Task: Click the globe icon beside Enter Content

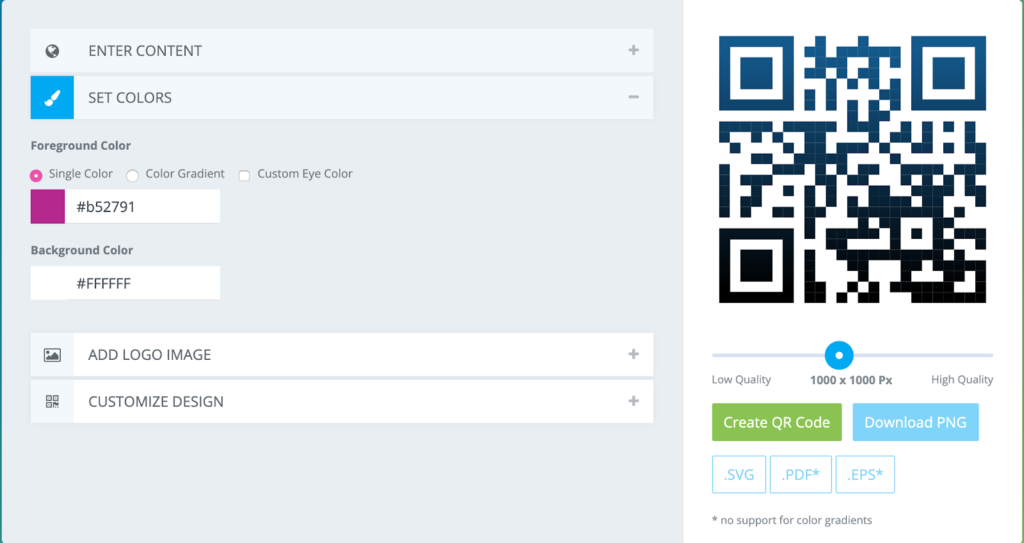Action: pyautogui.click(x=52, y=51)
